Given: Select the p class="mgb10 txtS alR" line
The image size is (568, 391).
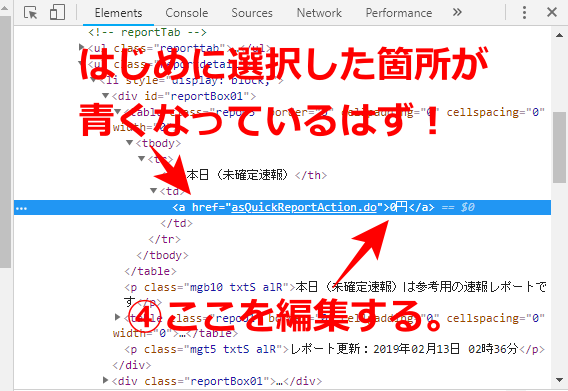Looking at the screenshot, I should point(335,294).
